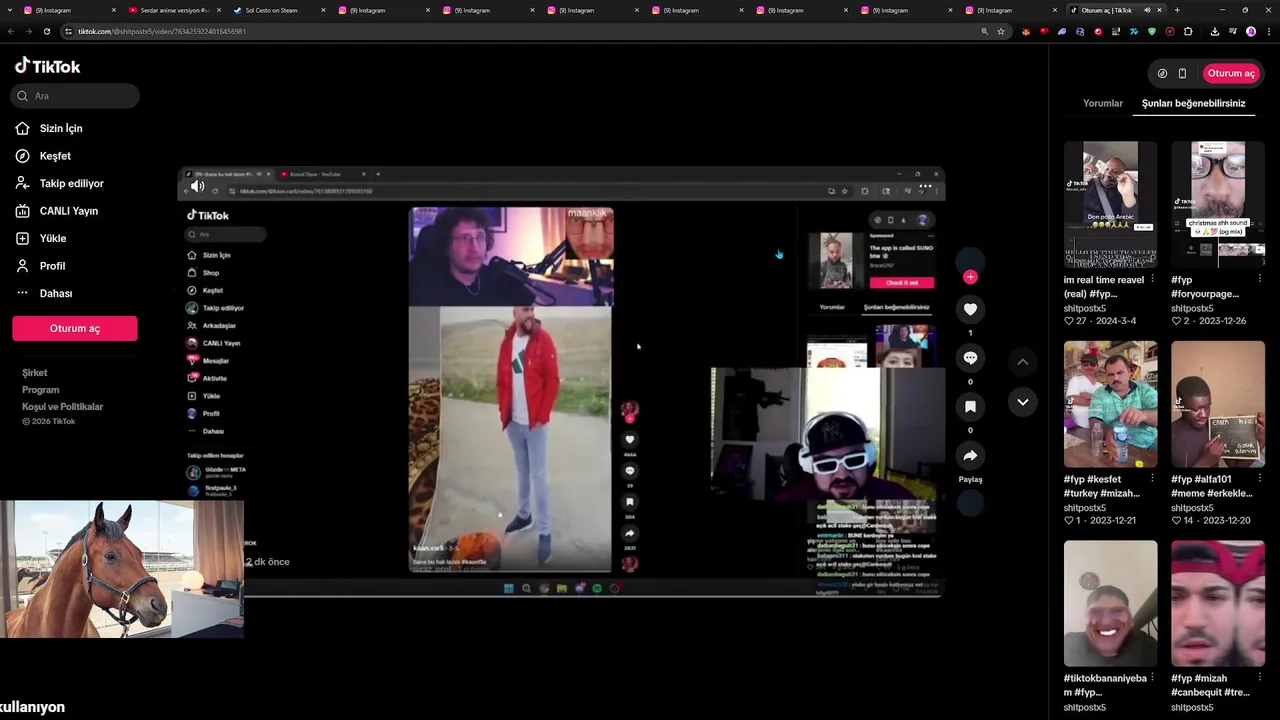Open the TikTok logo home link

(x=48, y=66)
